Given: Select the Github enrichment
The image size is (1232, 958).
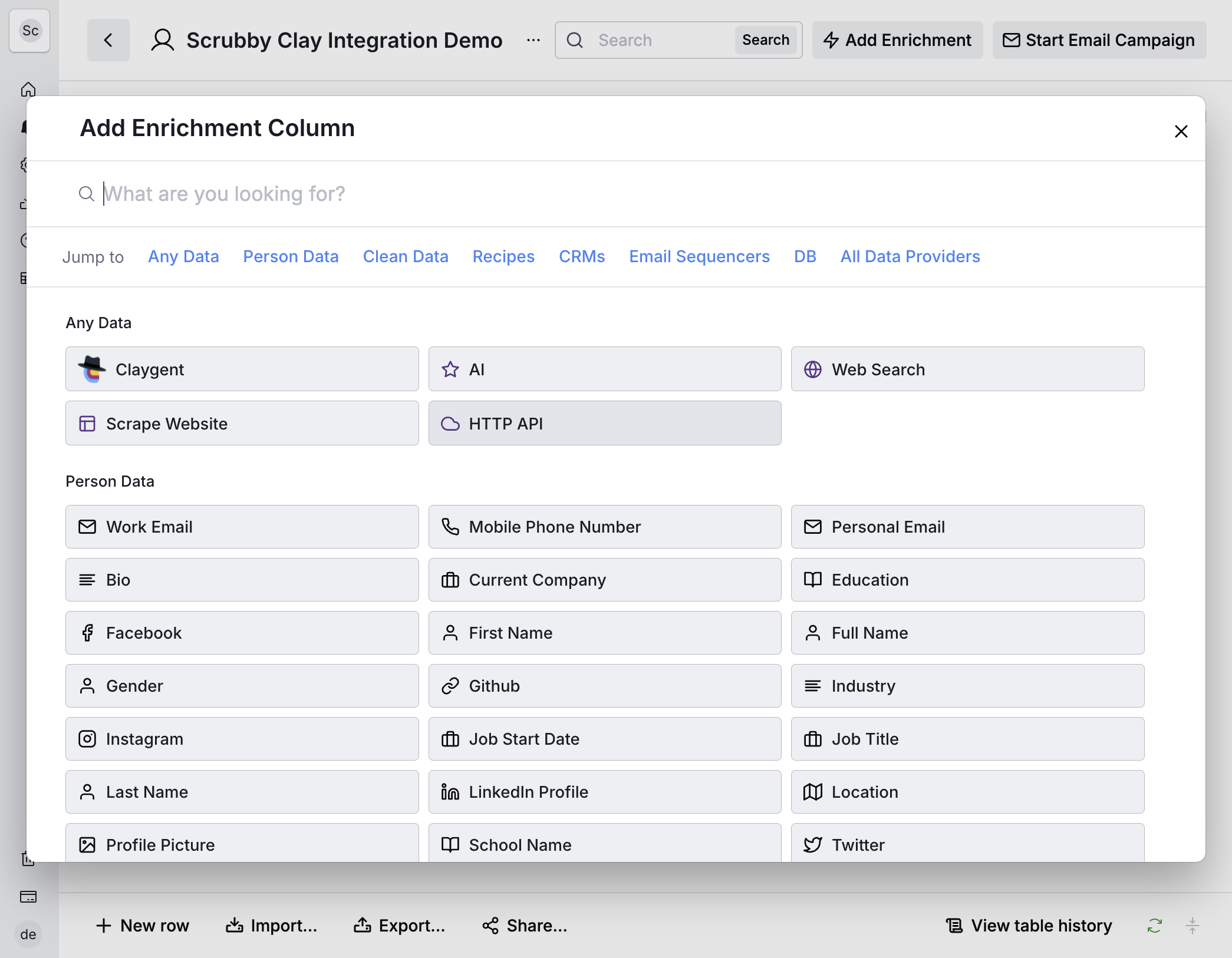Looking at the screenshot, I should click(604, 686).
